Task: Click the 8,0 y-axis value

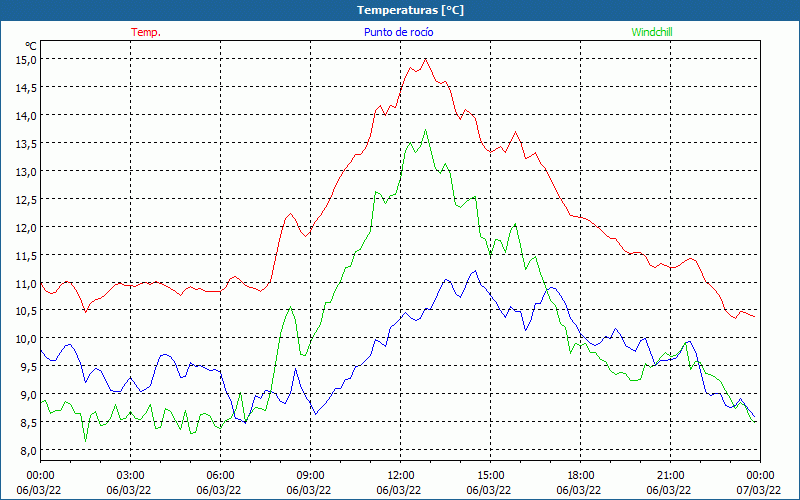Action: tap(29, 451)
